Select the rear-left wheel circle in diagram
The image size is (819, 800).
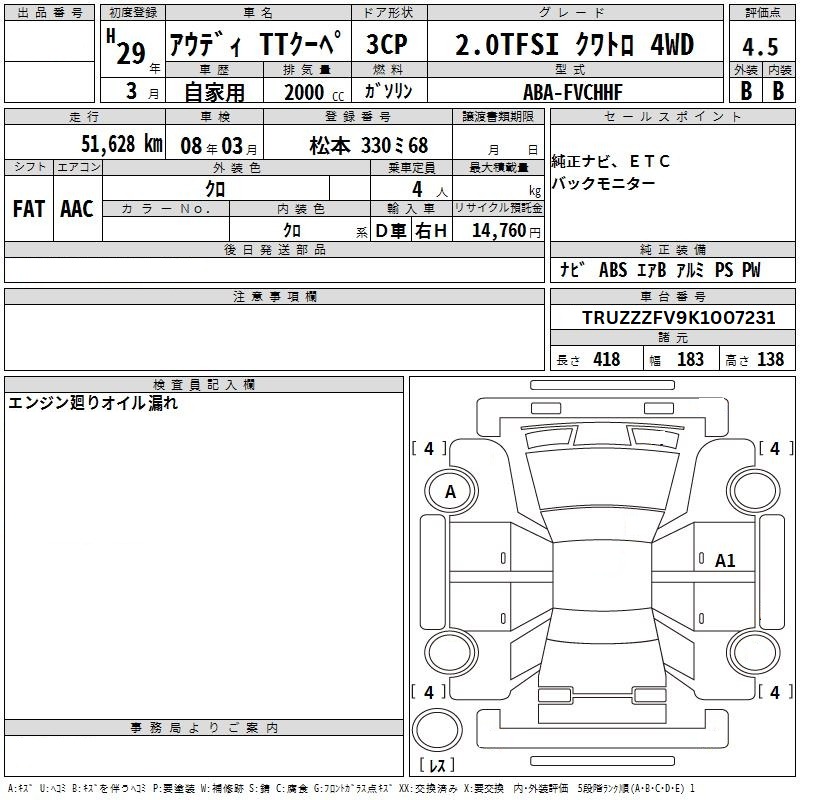pos(451,653)
